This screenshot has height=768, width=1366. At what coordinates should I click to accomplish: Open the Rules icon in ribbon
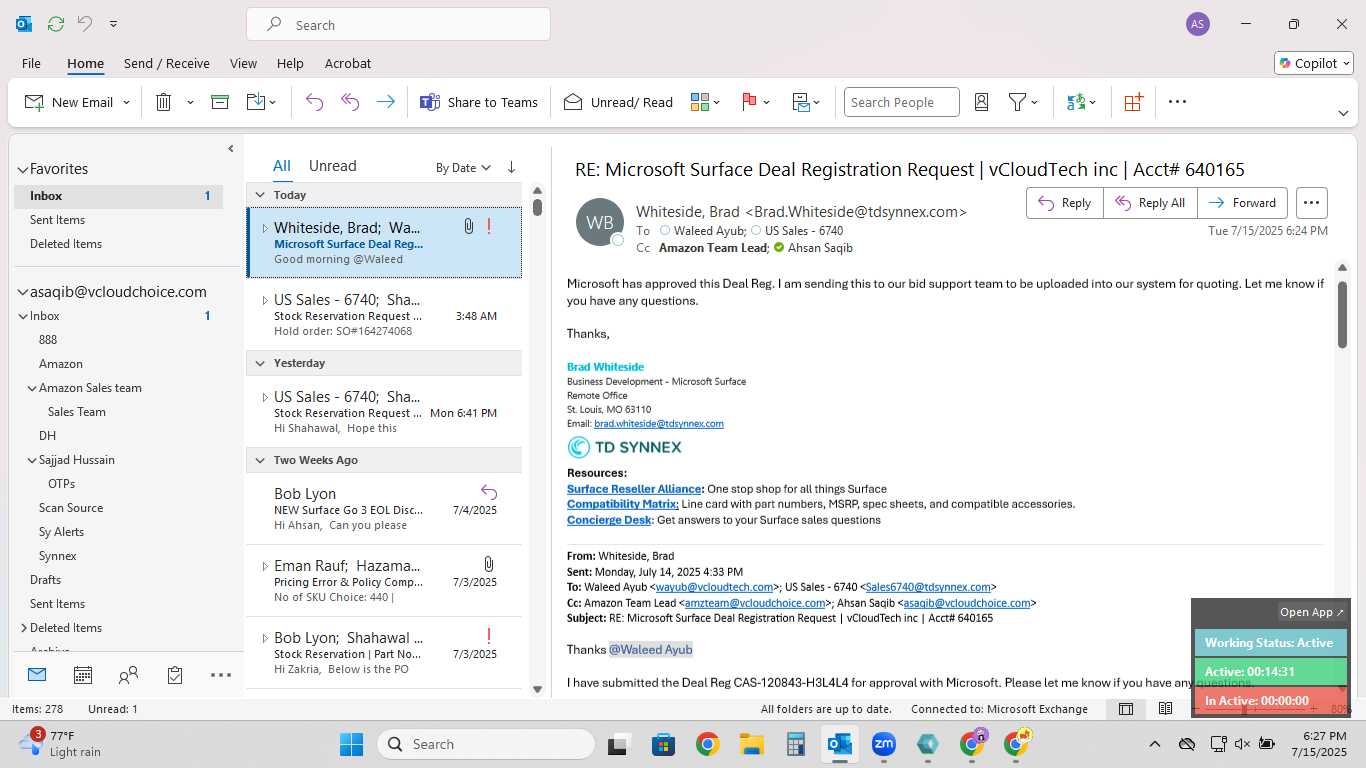pyautogui.click(x=800, y=102)
